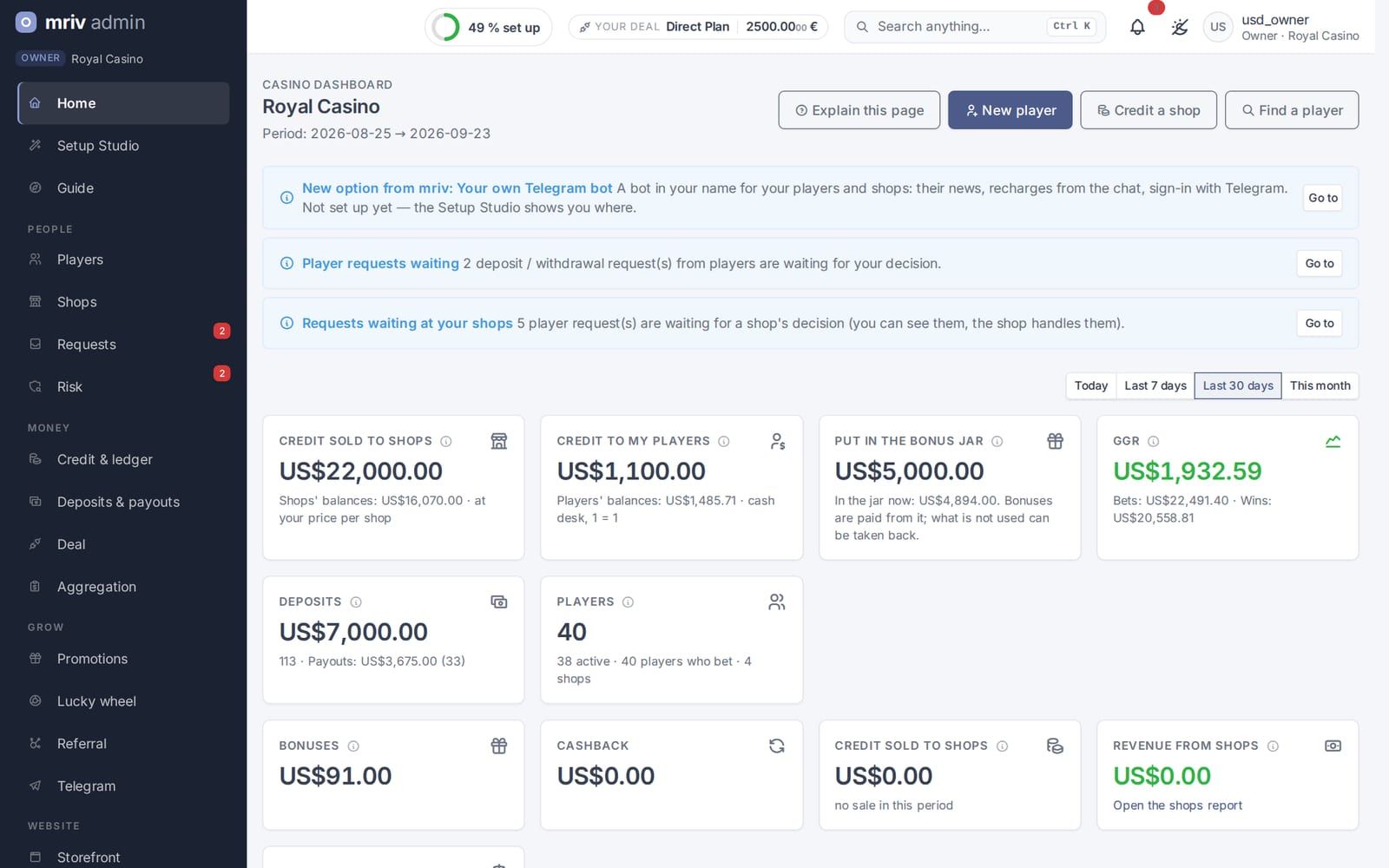Open Lucky wheel in the sidebar

point(123,701)
